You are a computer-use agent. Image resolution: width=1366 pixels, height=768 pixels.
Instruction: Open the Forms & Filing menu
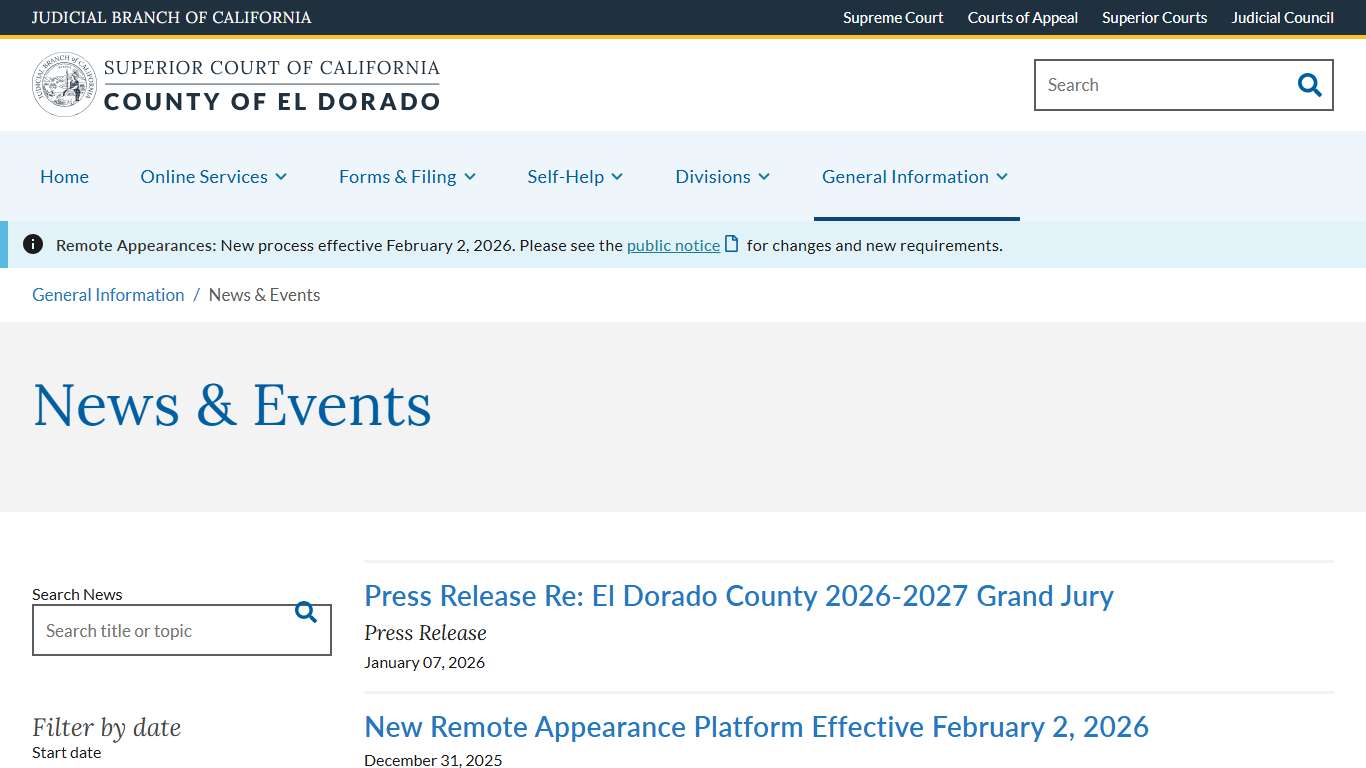coord(407,176)
